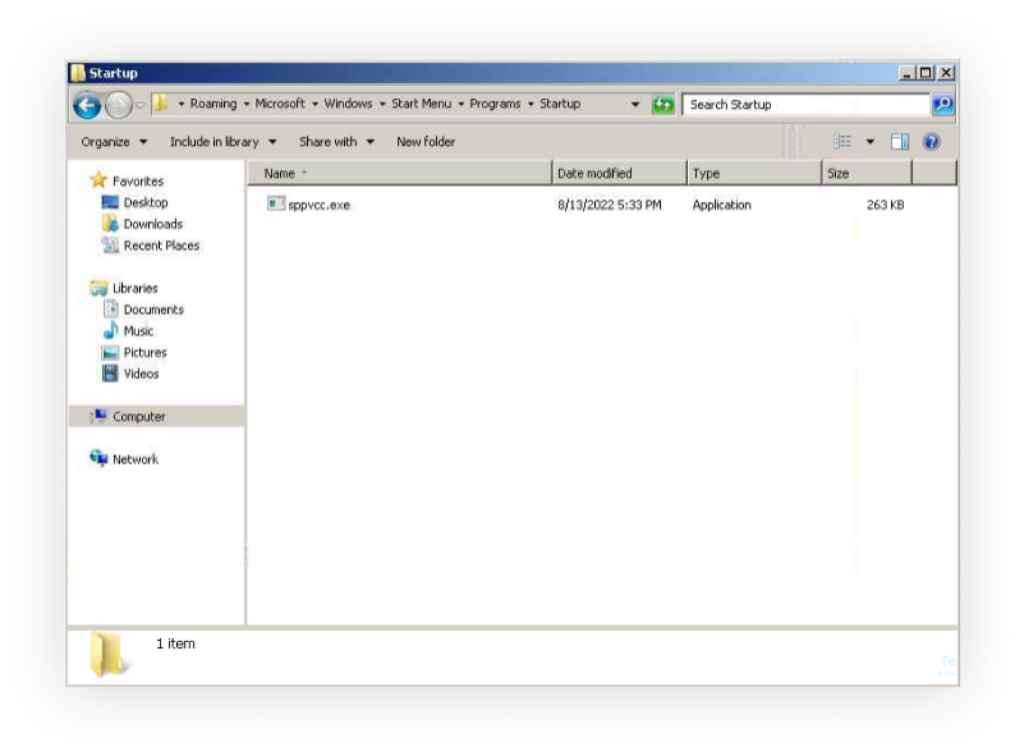Click the Desktop monitor icon
The image size is (1024, 756).
tap(110, 202)
